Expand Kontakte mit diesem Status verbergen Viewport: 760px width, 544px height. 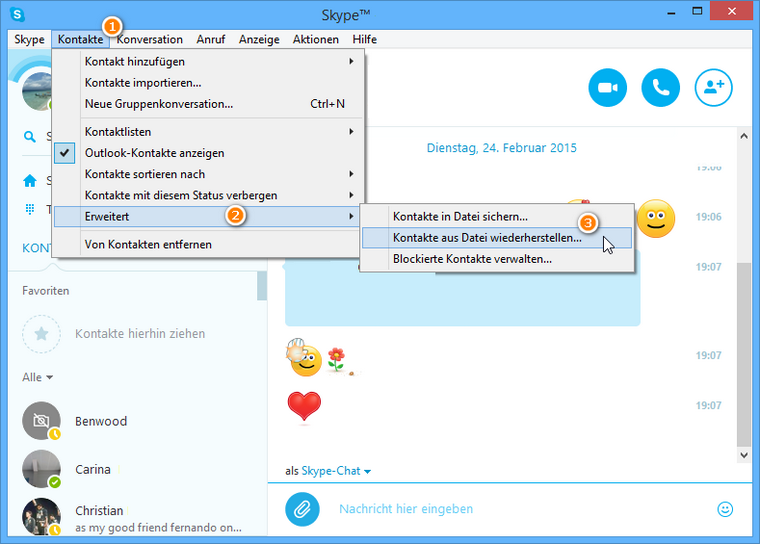[x=208, y=195]
